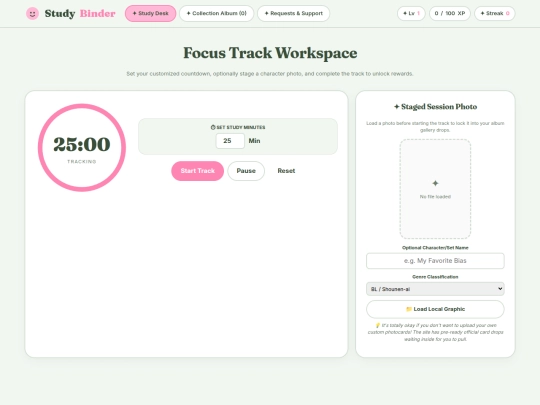Pause the countdown timer
540x405 pixels.
coord(246,171)
